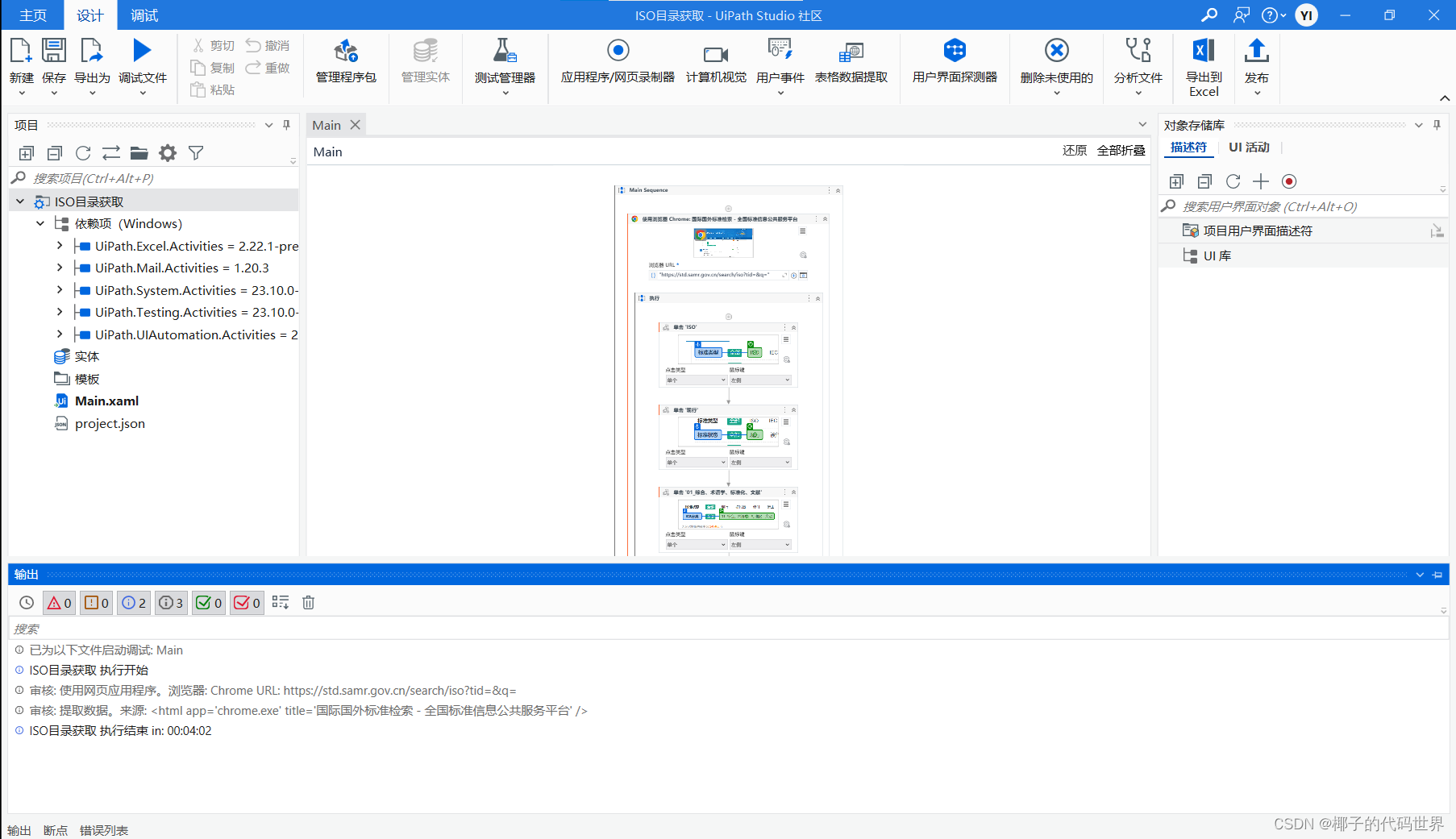Switch to the 调试 ribbon tab

click(144, 15)
